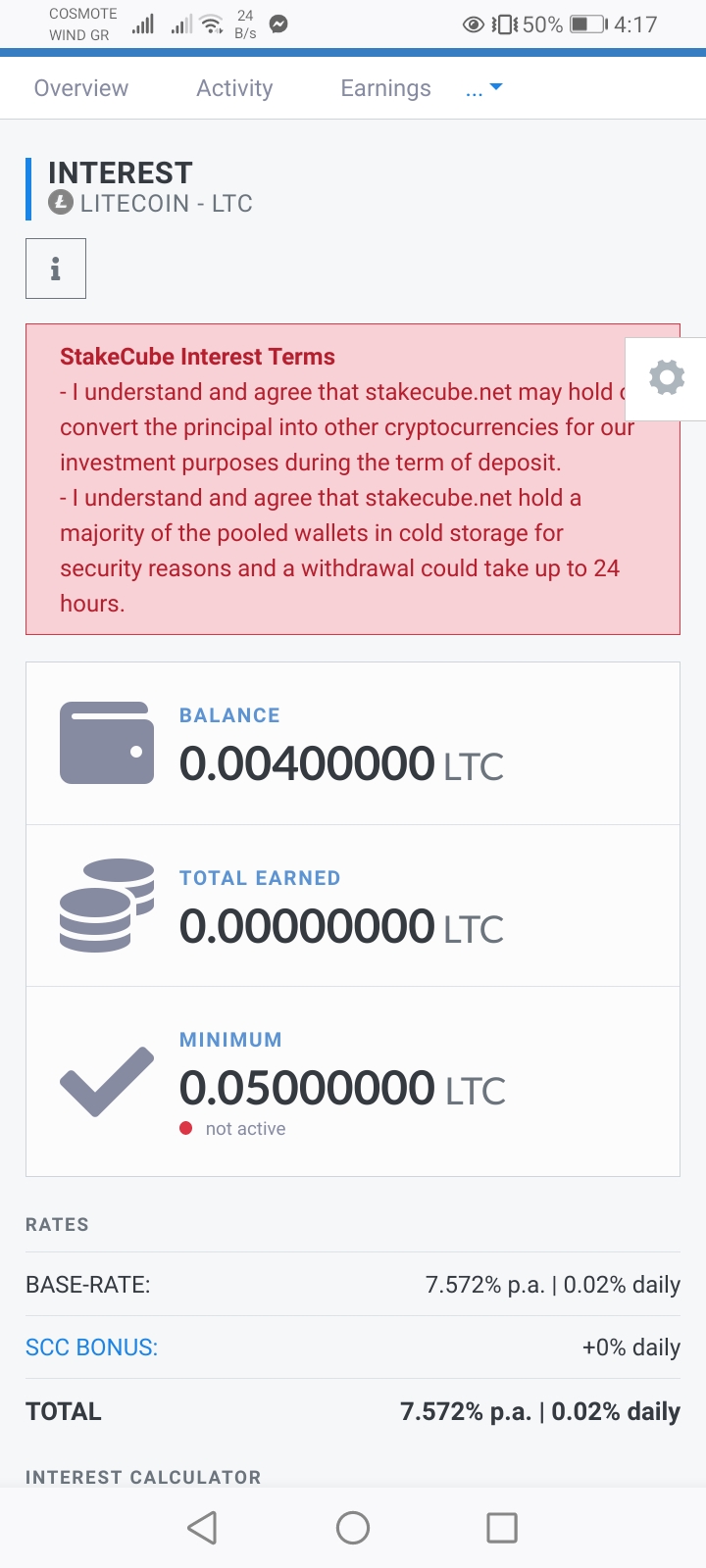The width and height of the screenshot is (706, 1568).
Task: Switch to the Overview tab
Action: 81,88
